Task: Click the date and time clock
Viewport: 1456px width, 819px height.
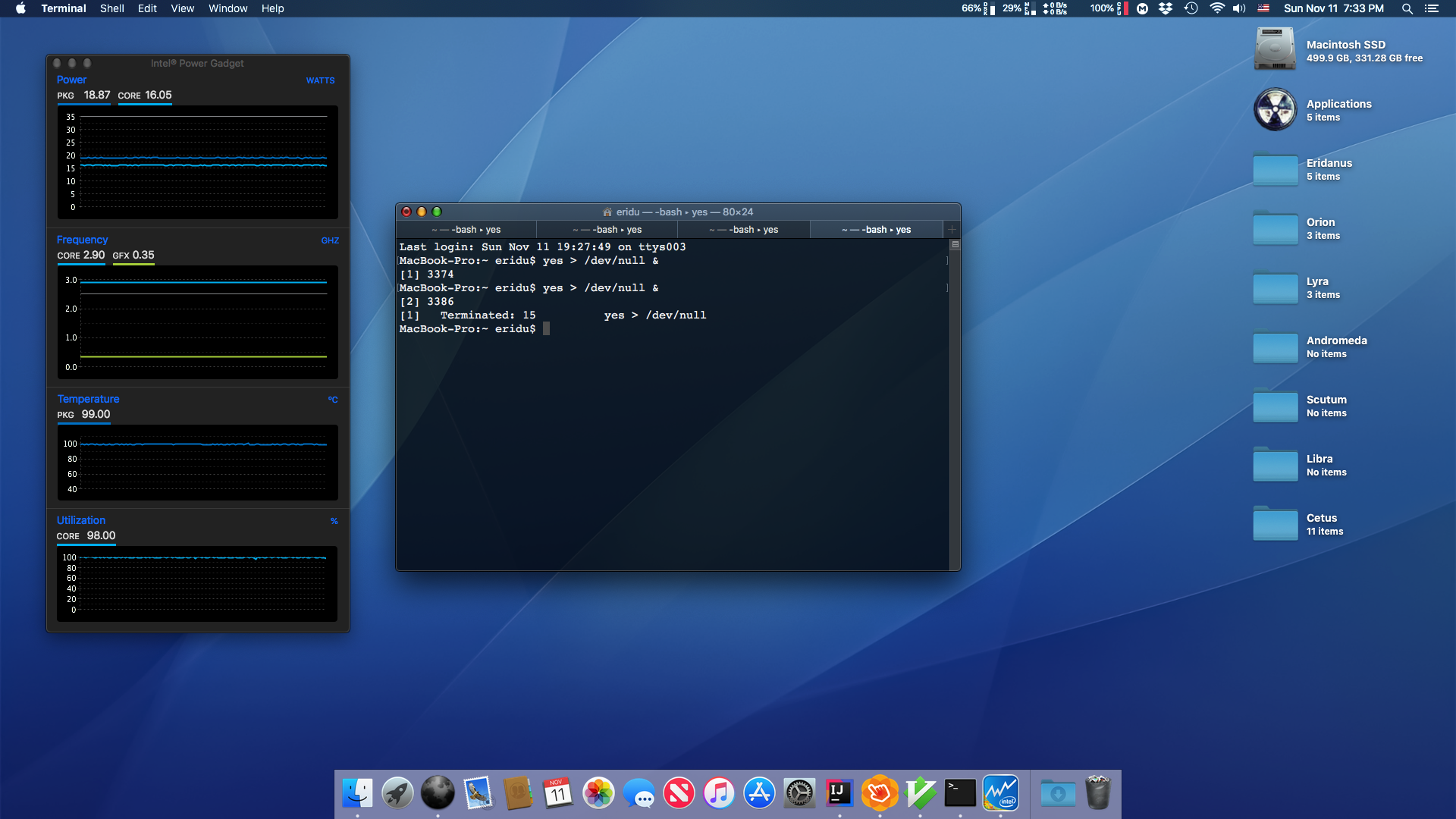Action: click(1333, 8)
